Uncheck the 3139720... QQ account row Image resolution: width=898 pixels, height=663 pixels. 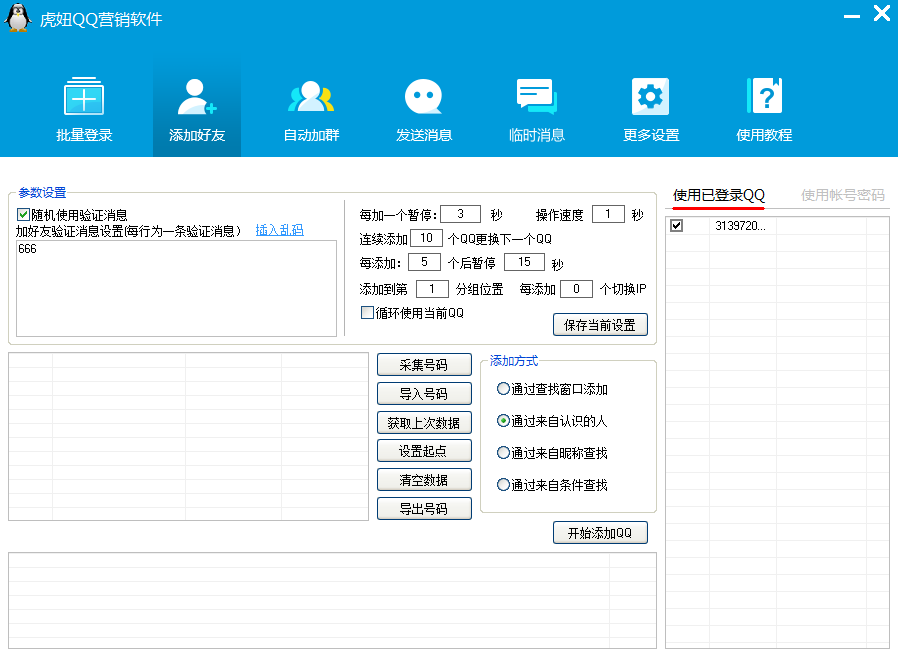coord(676,226)
